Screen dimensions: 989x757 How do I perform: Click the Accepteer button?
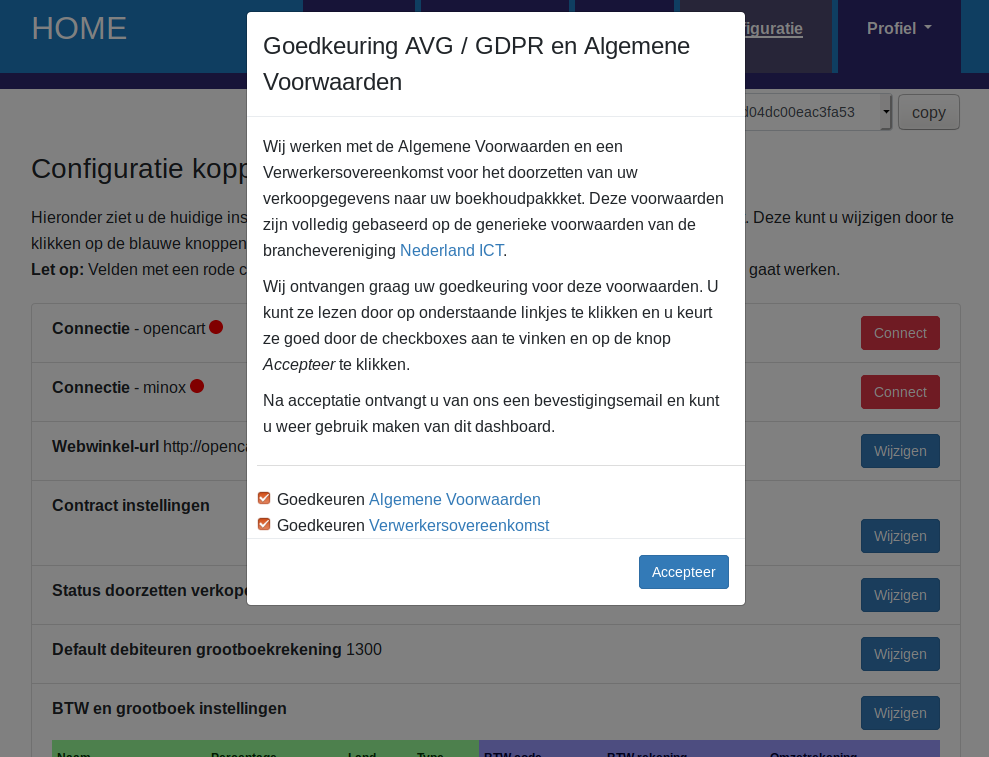[683, 572]
